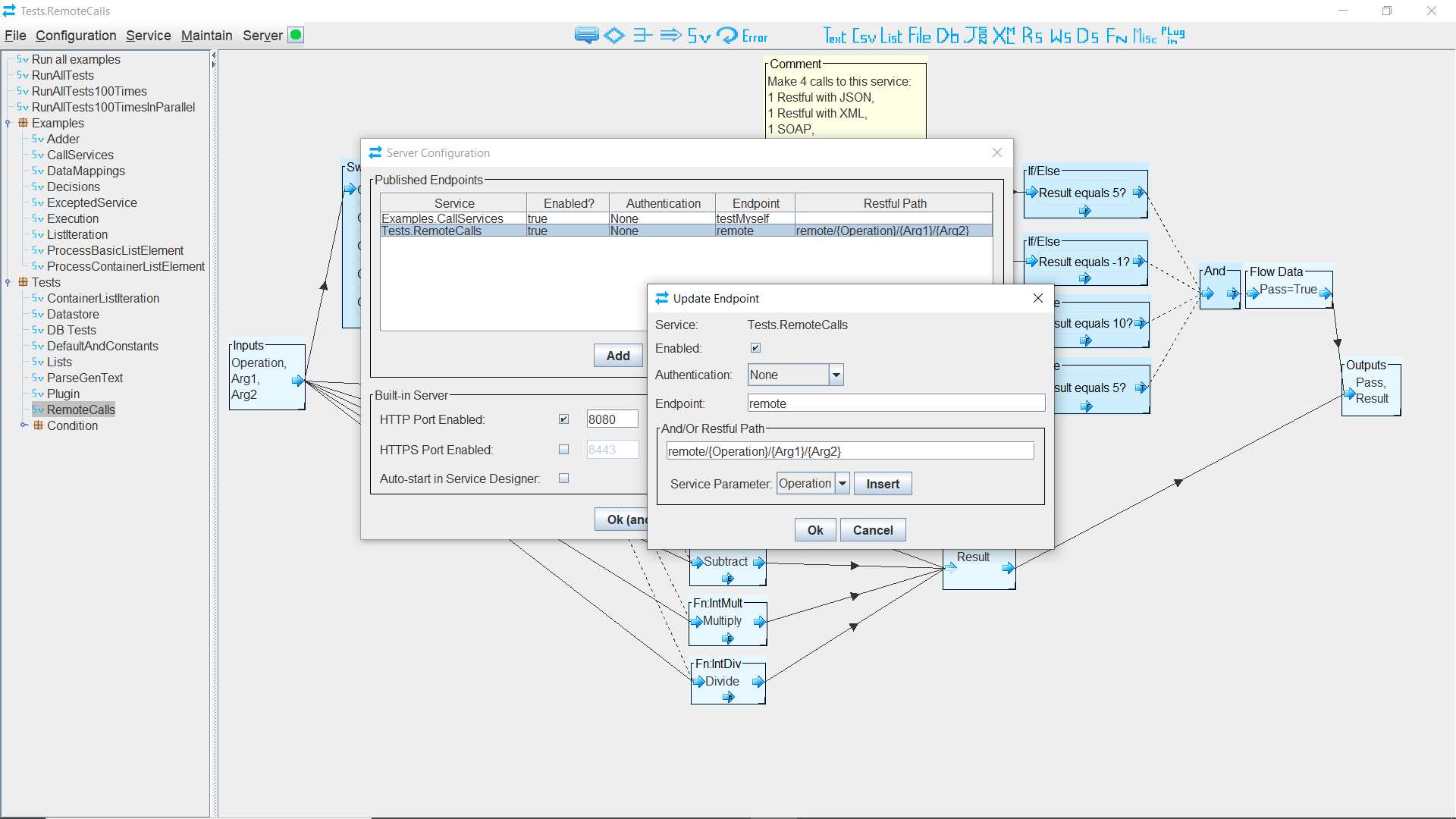The width and height of the screenshot is (1456, 819).
Task: Open the Configuration menu
Action: tap(75, 36)
